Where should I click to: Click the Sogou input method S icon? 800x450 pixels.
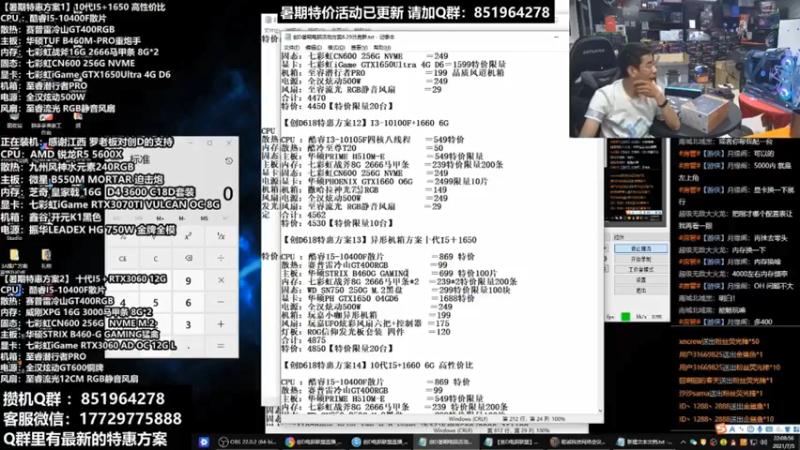click(721, 430)
